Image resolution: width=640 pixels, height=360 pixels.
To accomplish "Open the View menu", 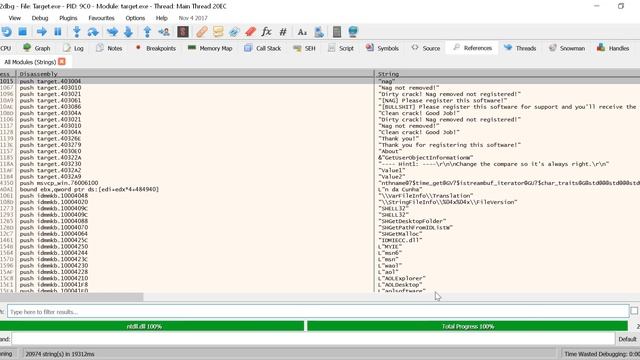I will coord(14,18).
